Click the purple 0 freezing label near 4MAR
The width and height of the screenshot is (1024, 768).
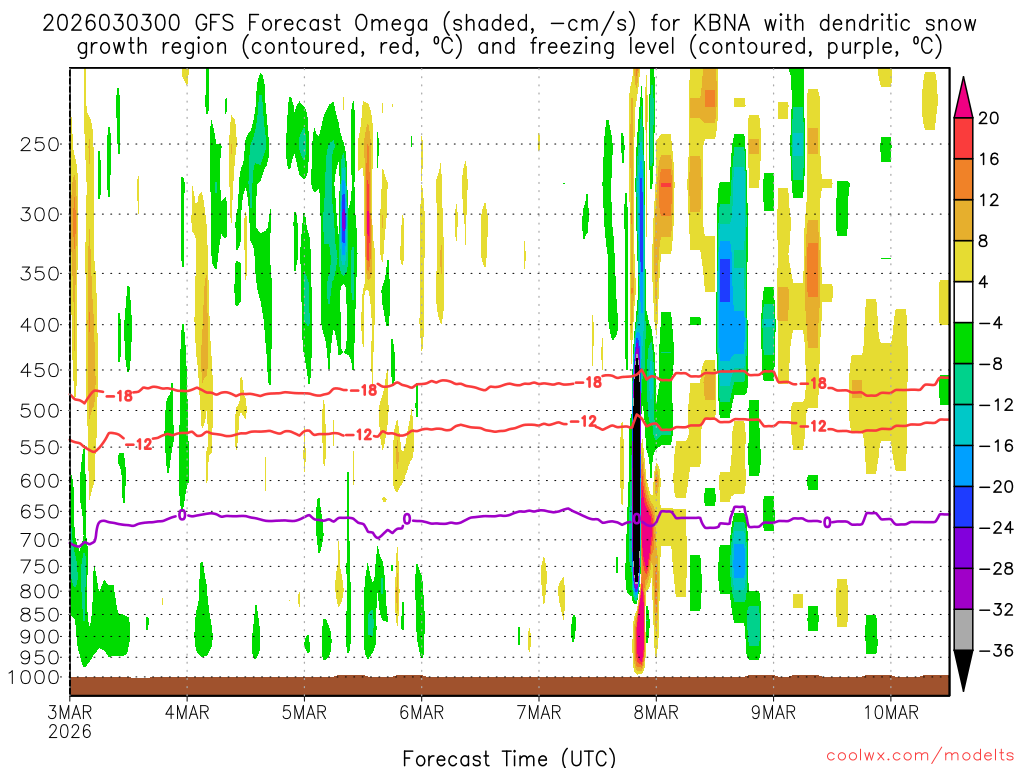(182, 515)
